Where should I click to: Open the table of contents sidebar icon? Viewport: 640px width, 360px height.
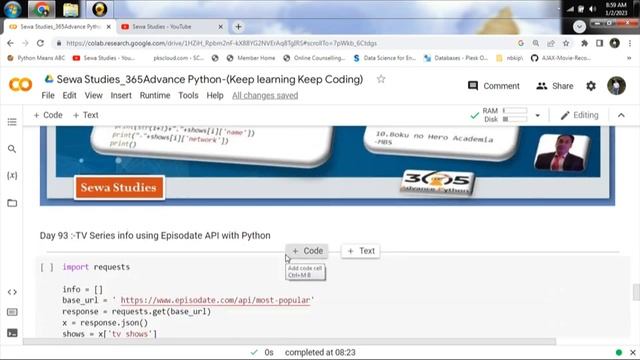[12, 122]
